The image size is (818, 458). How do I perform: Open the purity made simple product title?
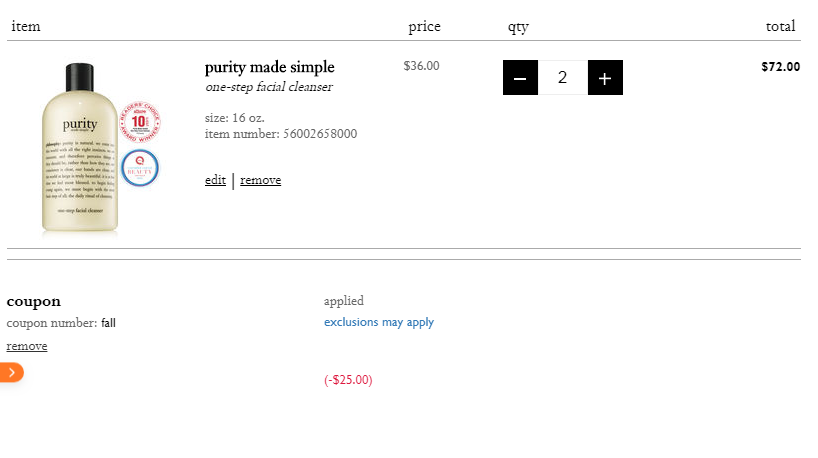pos(269,67)
